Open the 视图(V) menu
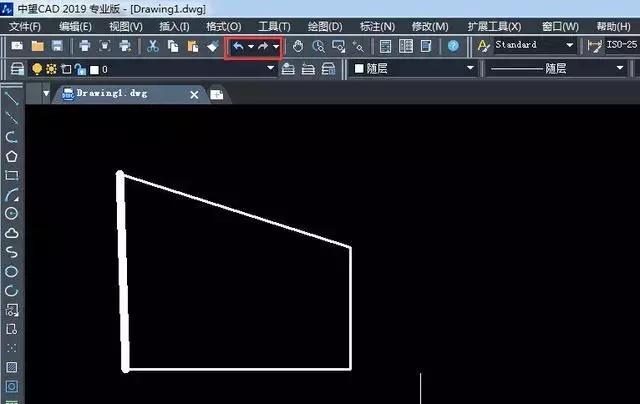This screenshot has width=640, height=404. [126, 27]
